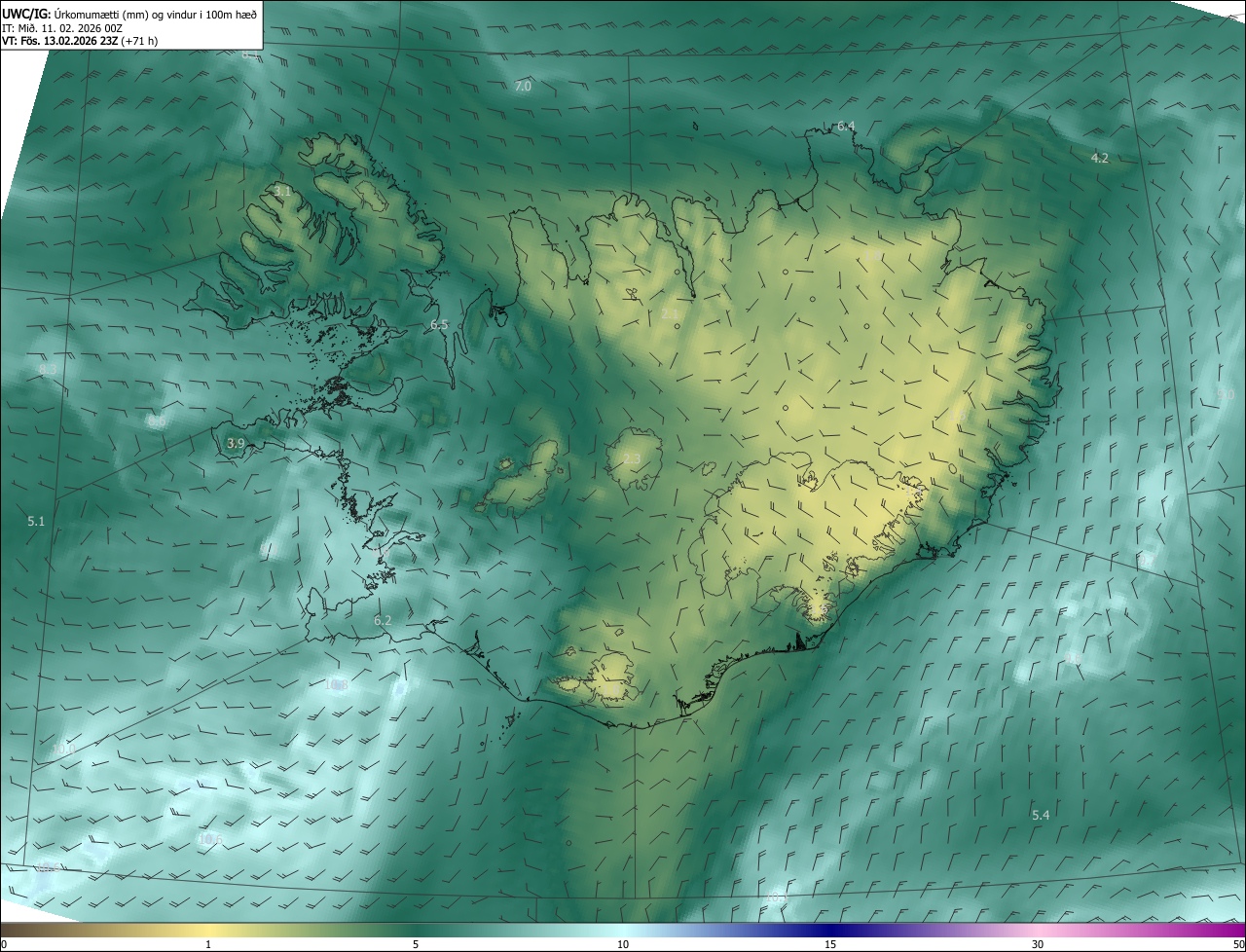Image resolution: width=1246 pixels, height=952 pixels.
Task: Click the 2.3 value on the glacier
Action: [x=632, y=459]
